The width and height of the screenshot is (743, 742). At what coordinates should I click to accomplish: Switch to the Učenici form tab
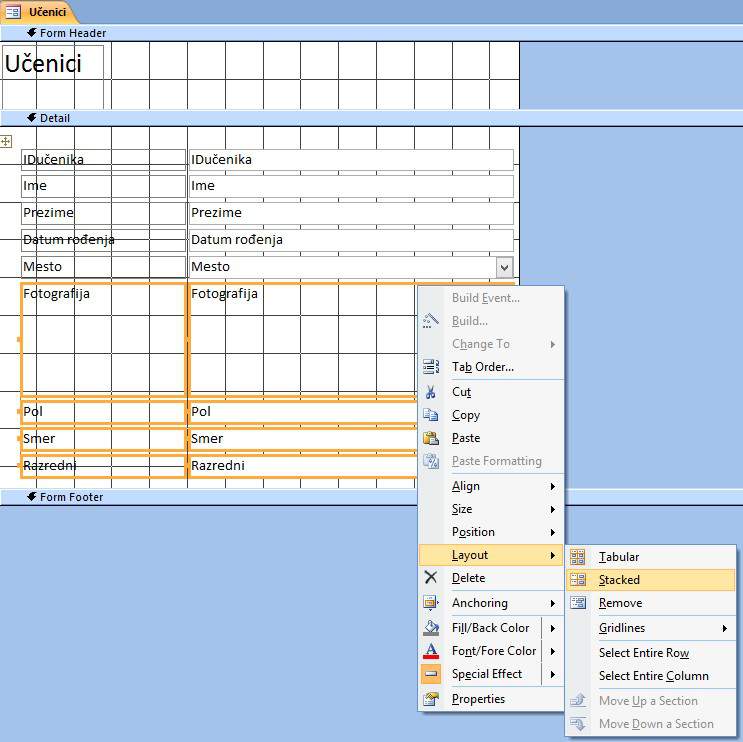pyautogui.click(x=39, y=12)
